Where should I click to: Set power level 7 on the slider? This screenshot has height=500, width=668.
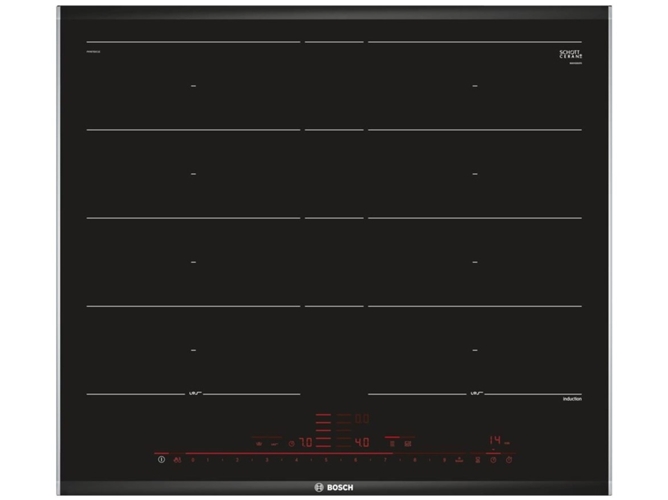(x=385, y=460)
